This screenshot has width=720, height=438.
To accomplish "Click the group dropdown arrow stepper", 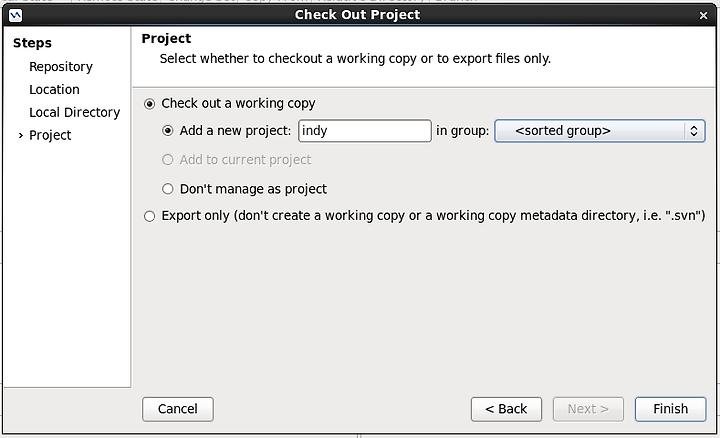I will (694, 131).
